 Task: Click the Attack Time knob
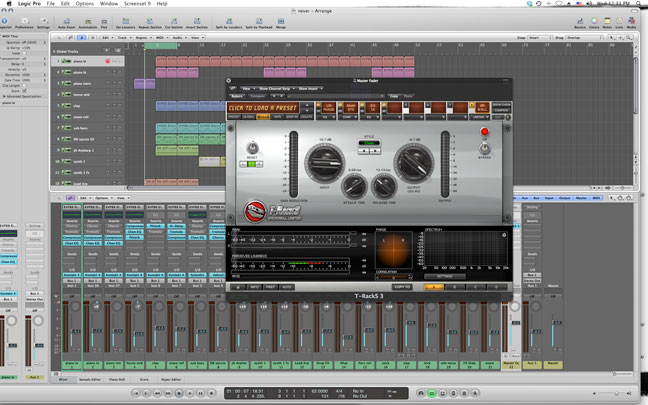(x=354, y=186)
